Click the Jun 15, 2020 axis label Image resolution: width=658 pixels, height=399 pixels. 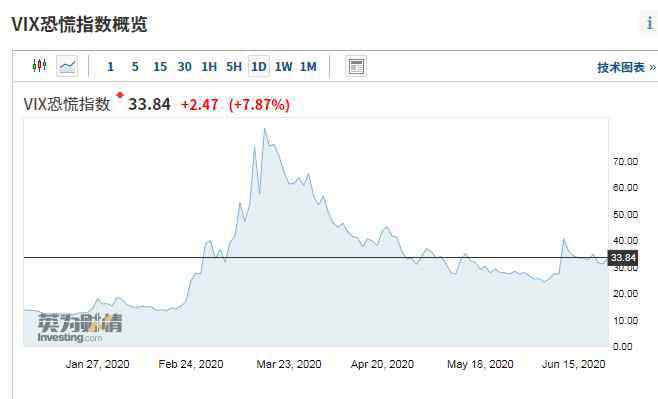574,364
